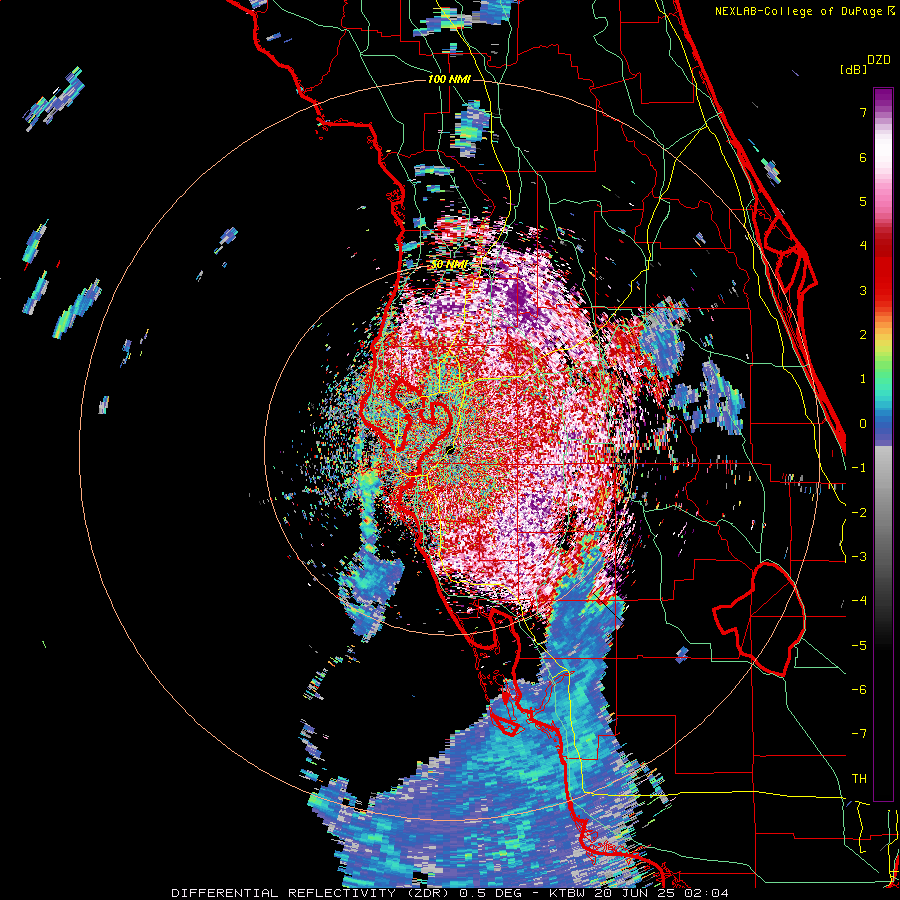Click the DZD product label above the scale

[x=879, y=60]
